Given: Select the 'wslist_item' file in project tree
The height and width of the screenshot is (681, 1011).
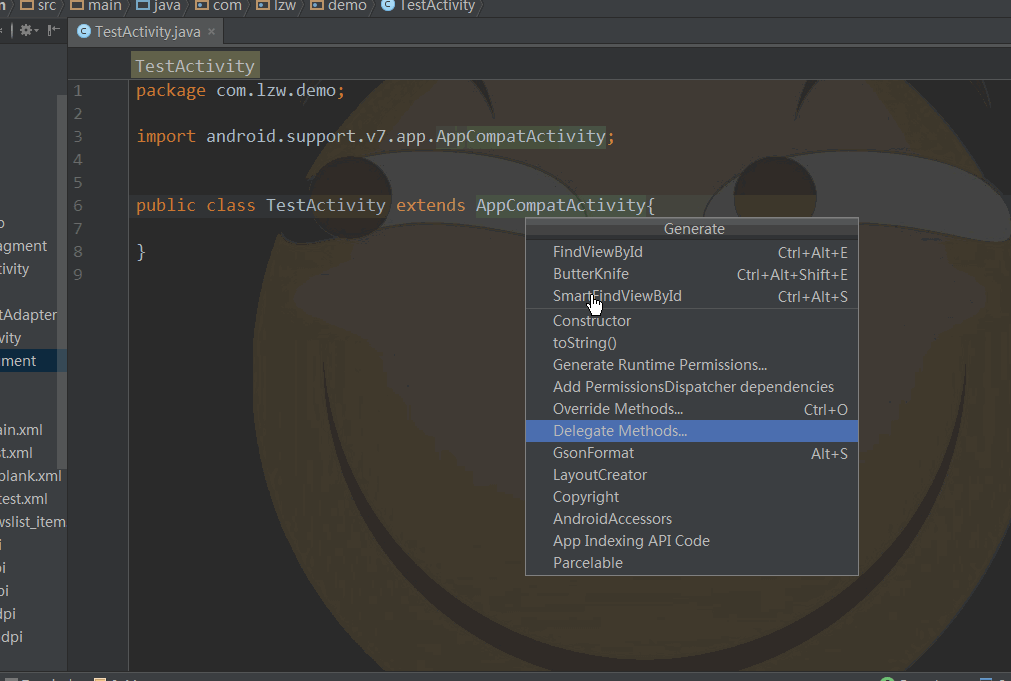Looking at the screenshot, I should 33,522.
